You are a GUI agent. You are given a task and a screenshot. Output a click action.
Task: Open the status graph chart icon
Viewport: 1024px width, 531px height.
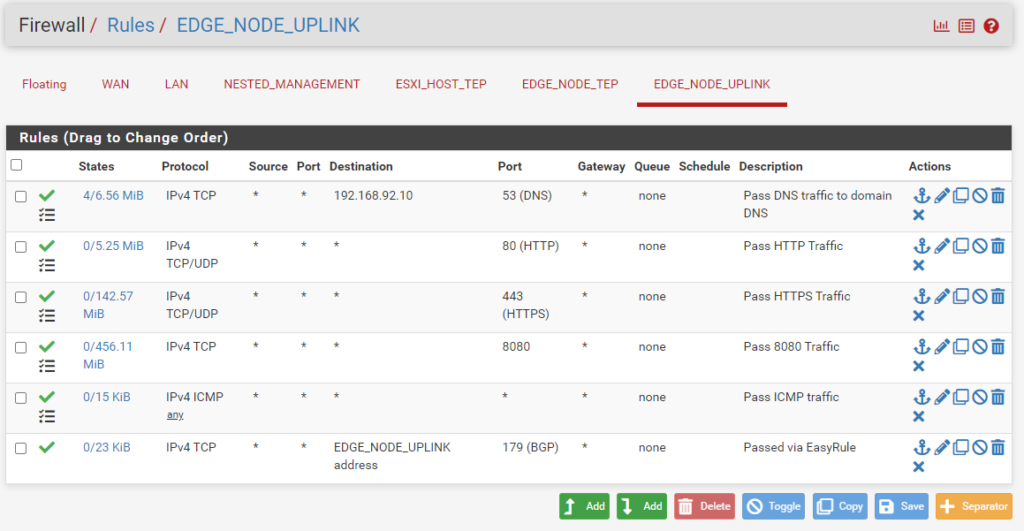coord(941,26)
